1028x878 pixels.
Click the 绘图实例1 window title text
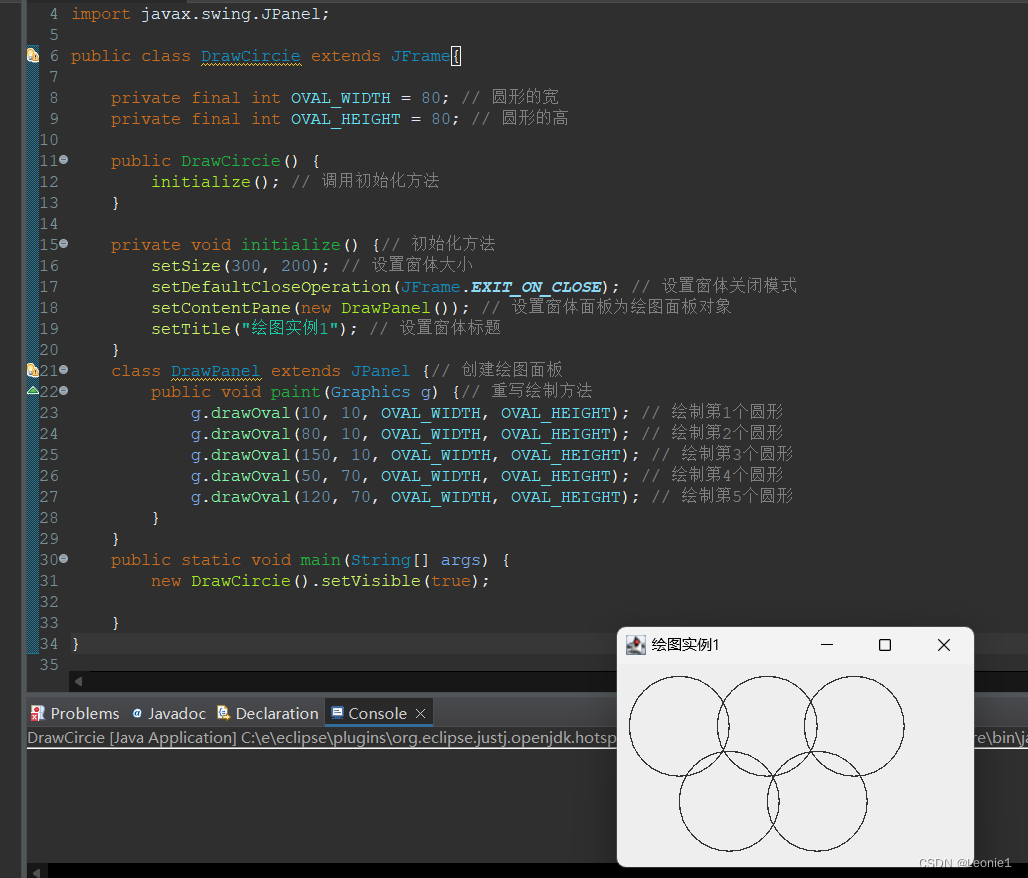point(685,645)
